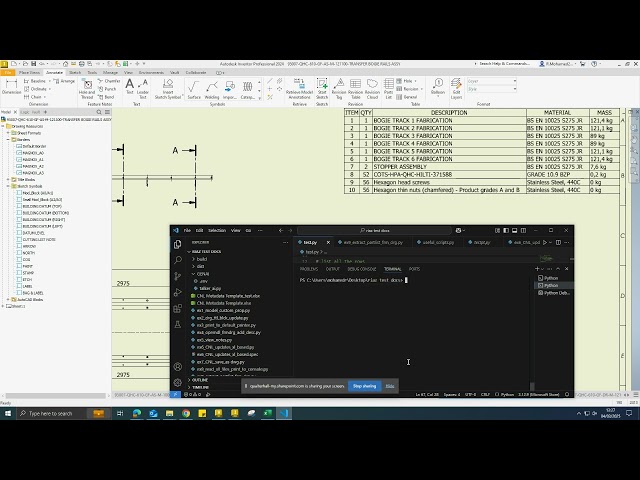Click the Chamfer note button
640x480 pixels.
(x=109, y=81)
